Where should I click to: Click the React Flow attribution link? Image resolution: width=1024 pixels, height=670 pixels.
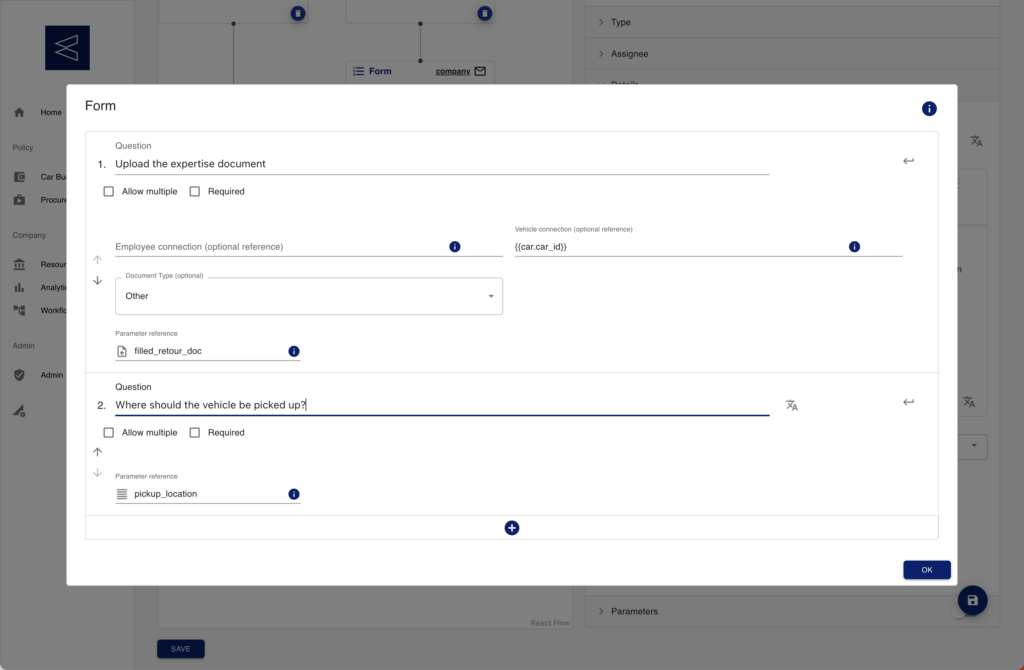550,623
